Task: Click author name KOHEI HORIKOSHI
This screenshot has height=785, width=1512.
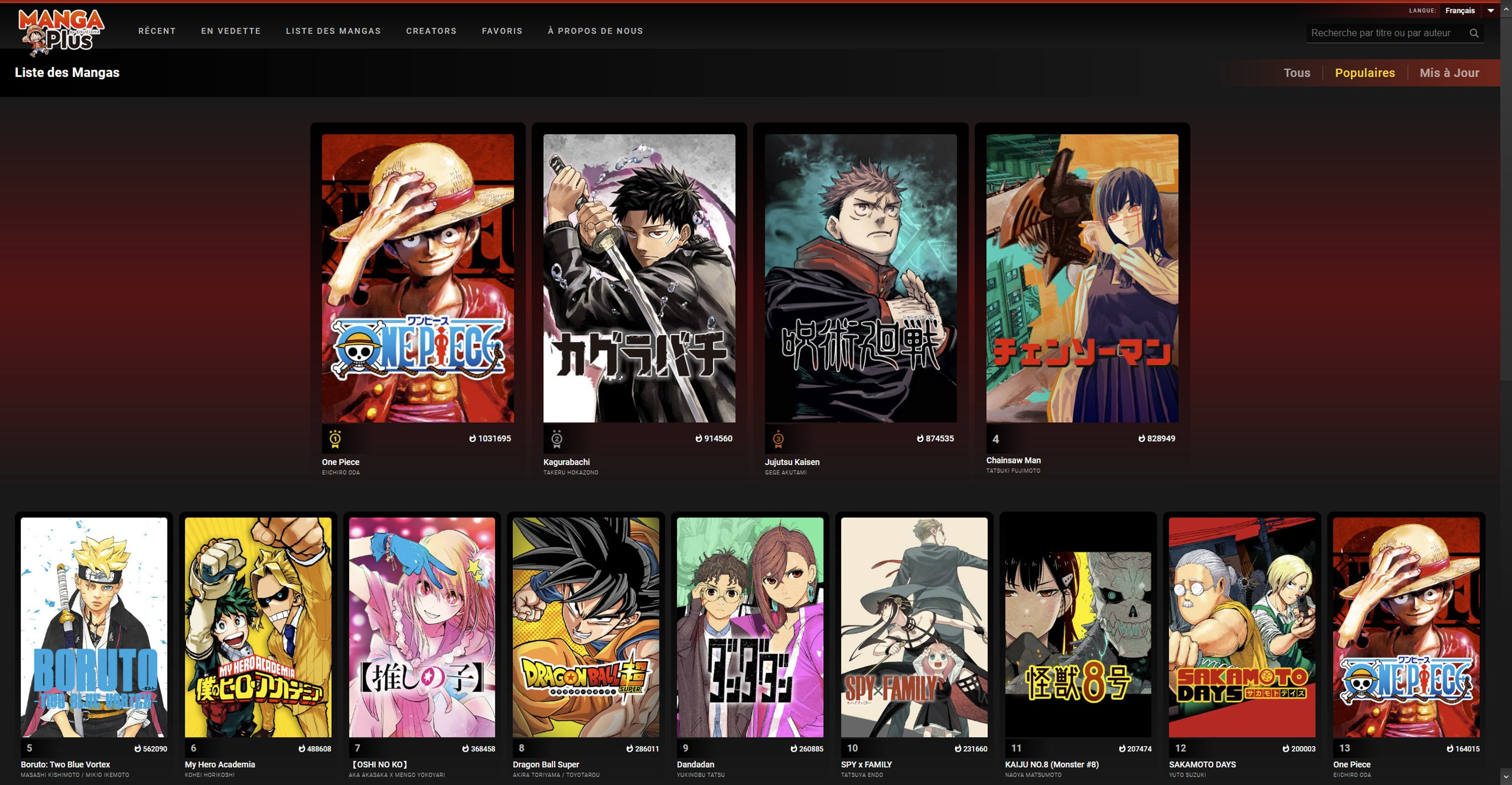Action: 210,775
